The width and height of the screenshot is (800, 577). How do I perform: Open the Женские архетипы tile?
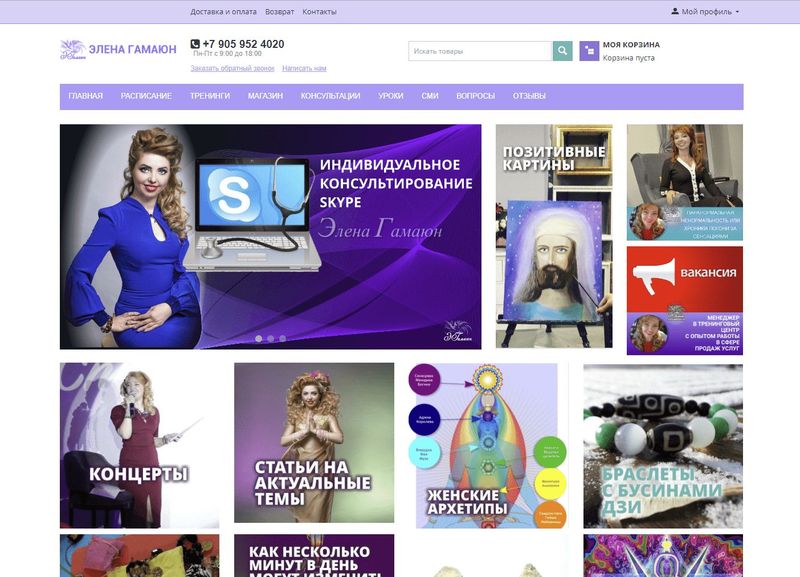coord(489,445)
